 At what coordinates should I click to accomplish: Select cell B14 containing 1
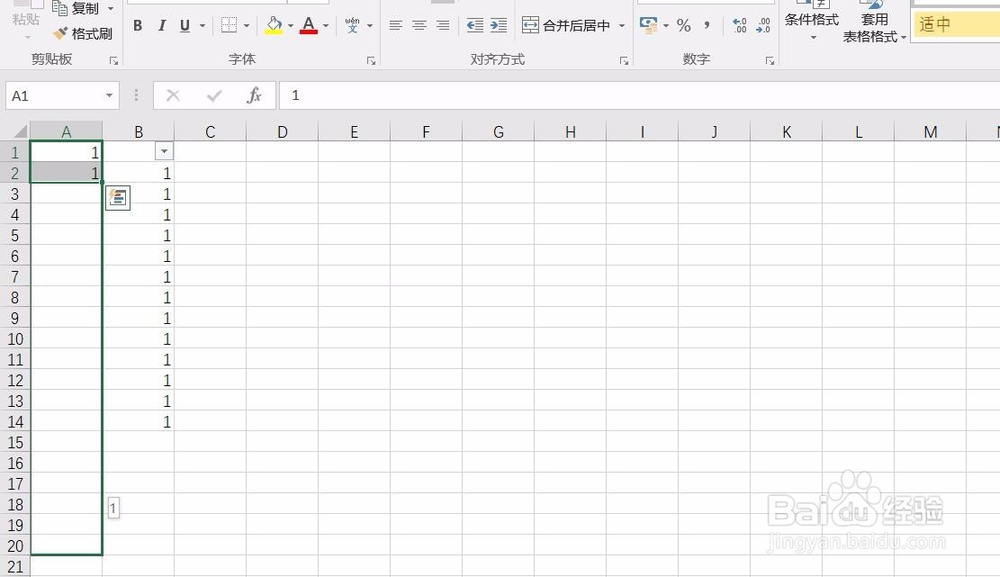point(138,421)
